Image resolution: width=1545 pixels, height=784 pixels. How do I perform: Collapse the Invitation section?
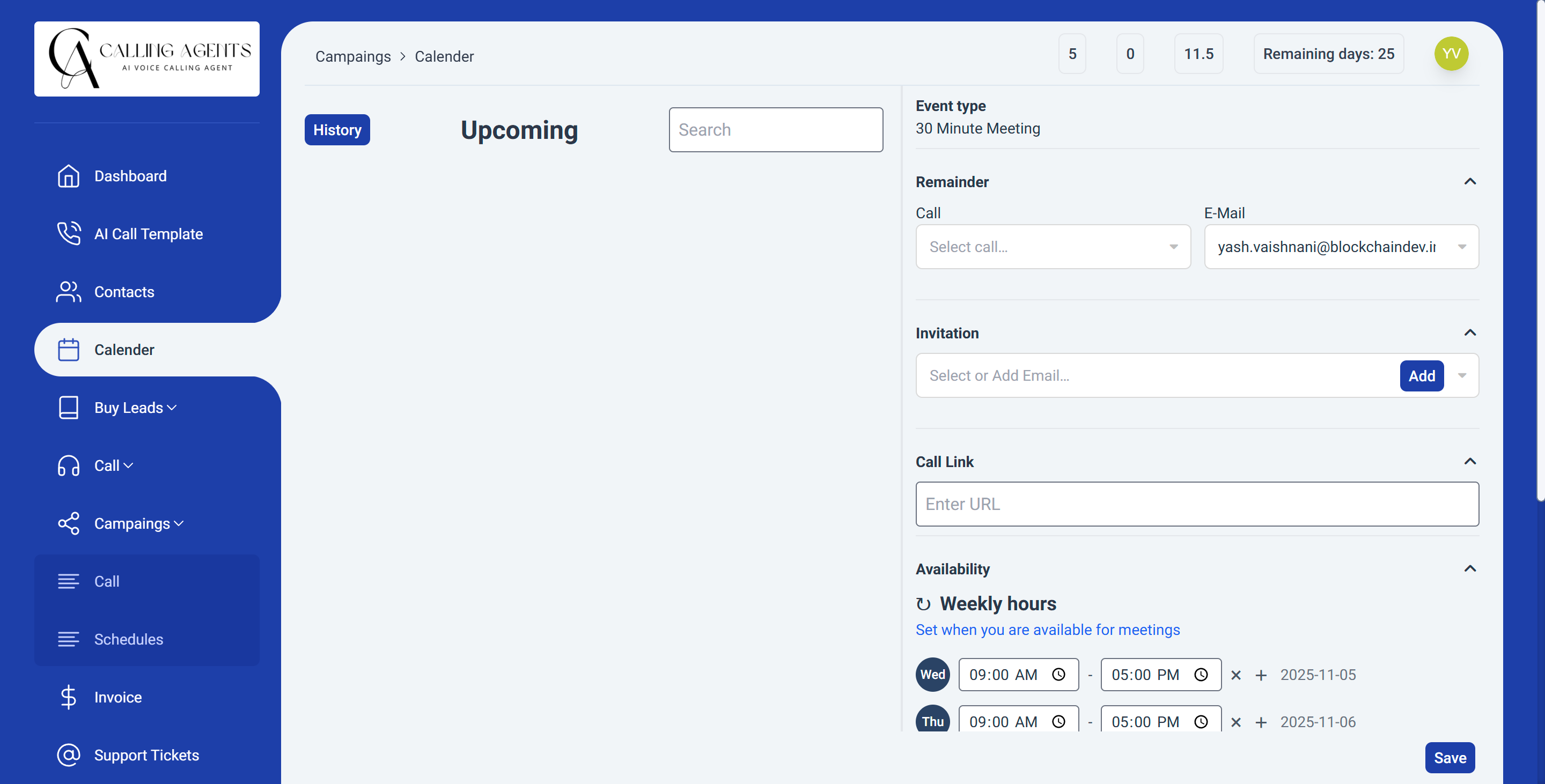click(x=1470, y=333)
